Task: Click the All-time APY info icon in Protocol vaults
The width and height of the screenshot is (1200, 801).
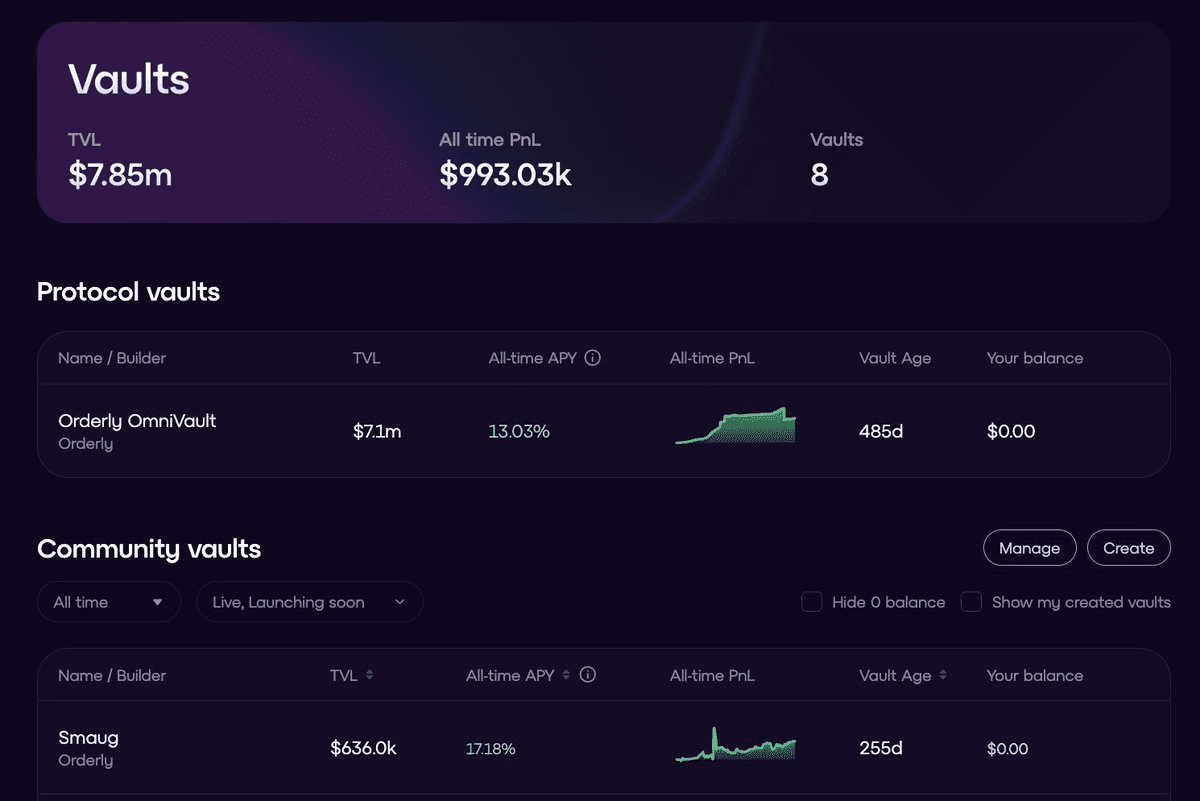Action: coord(593,358)
